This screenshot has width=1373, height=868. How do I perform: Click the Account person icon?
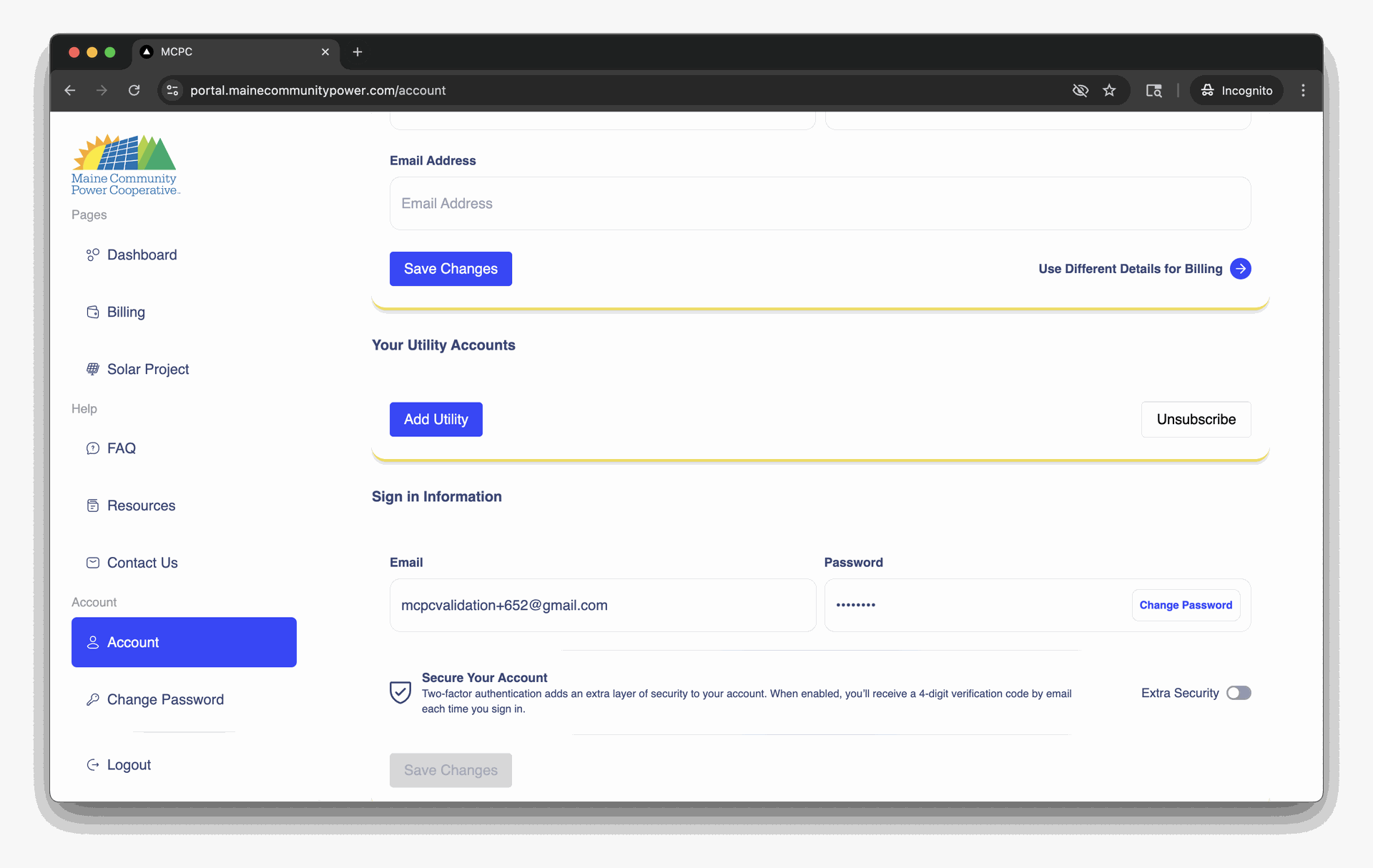(93, 642)
